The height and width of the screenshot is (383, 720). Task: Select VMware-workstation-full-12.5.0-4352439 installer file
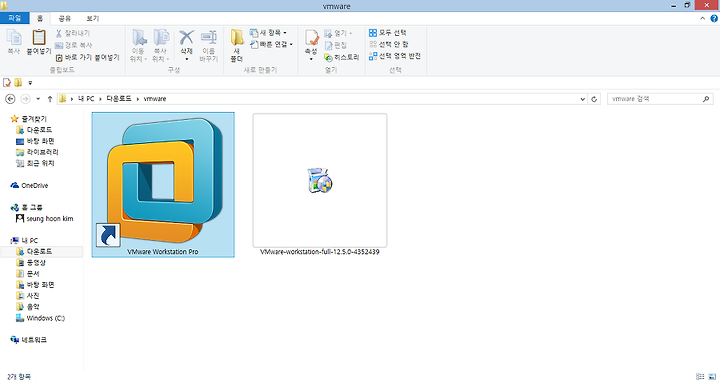320,185
